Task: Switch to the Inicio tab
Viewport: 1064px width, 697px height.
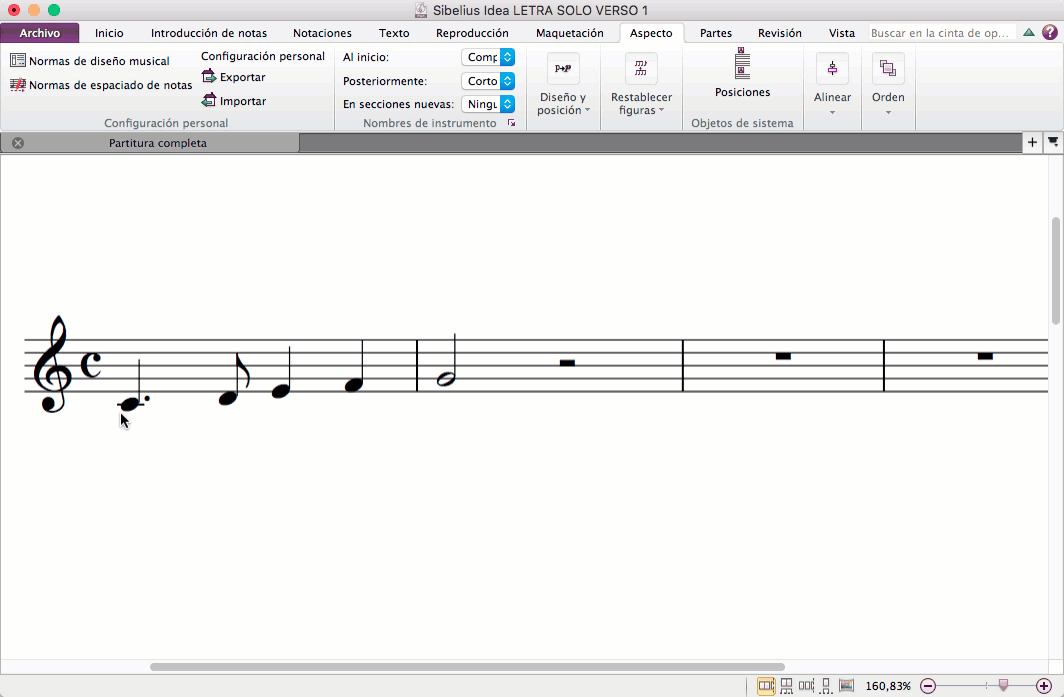Action: pyautogui.click(x=109, y=33)
